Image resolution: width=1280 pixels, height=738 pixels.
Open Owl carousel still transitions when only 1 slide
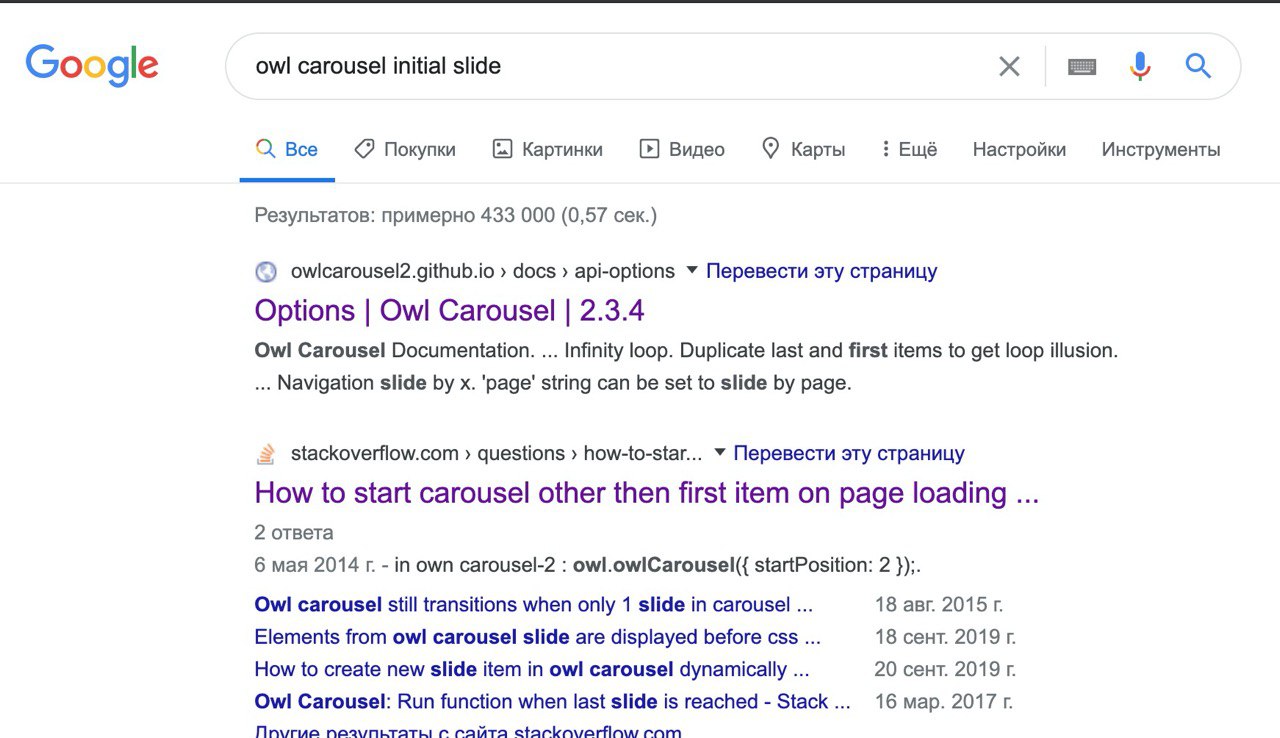[534, 605]
